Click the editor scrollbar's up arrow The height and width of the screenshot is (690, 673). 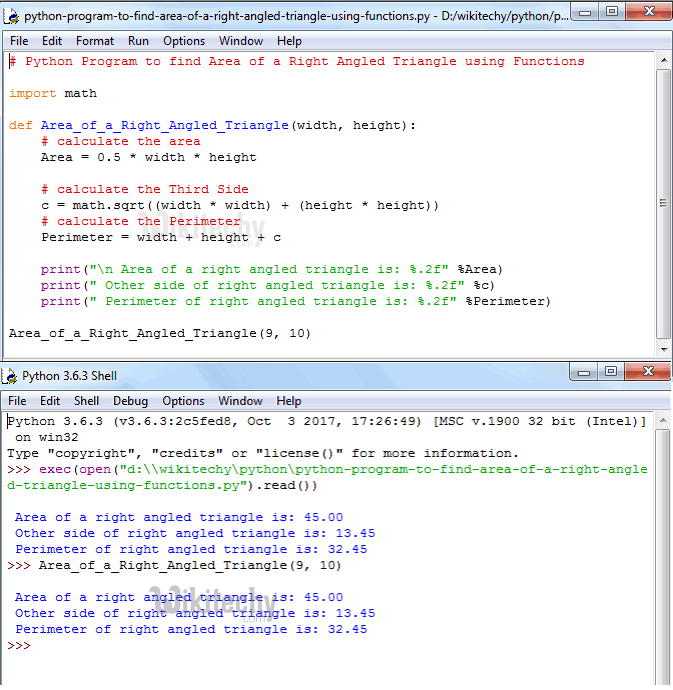664,62
